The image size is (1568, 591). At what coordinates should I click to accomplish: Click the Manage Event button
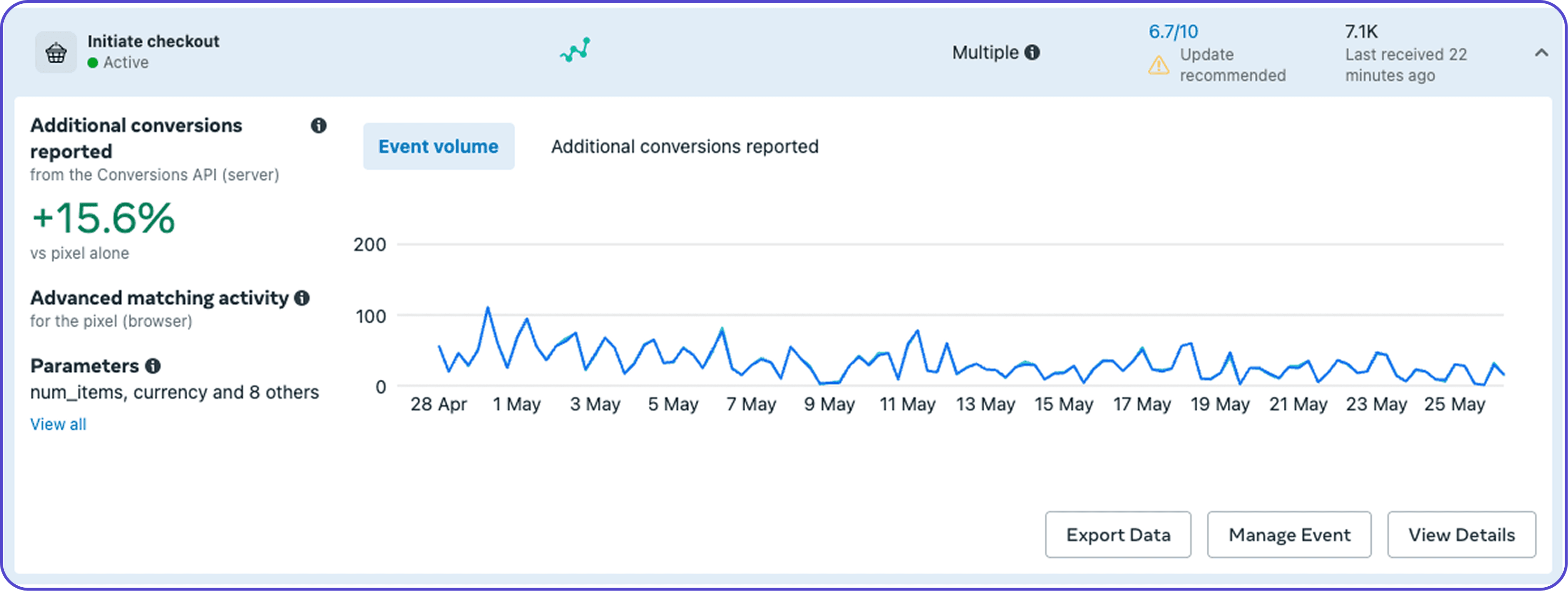click(1289, 535)
